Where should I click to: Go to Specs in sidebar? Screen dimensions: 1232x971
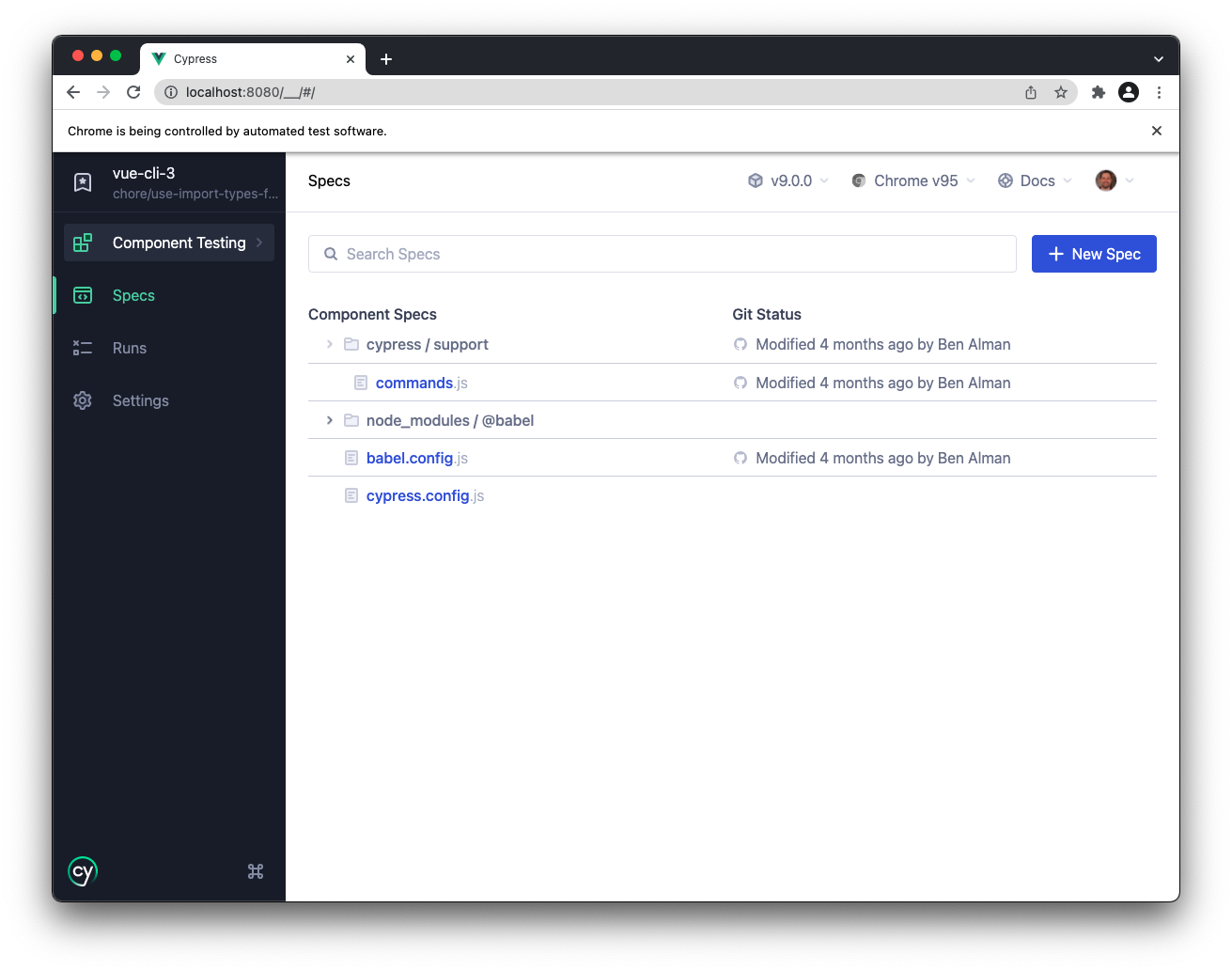pos(169,295)
